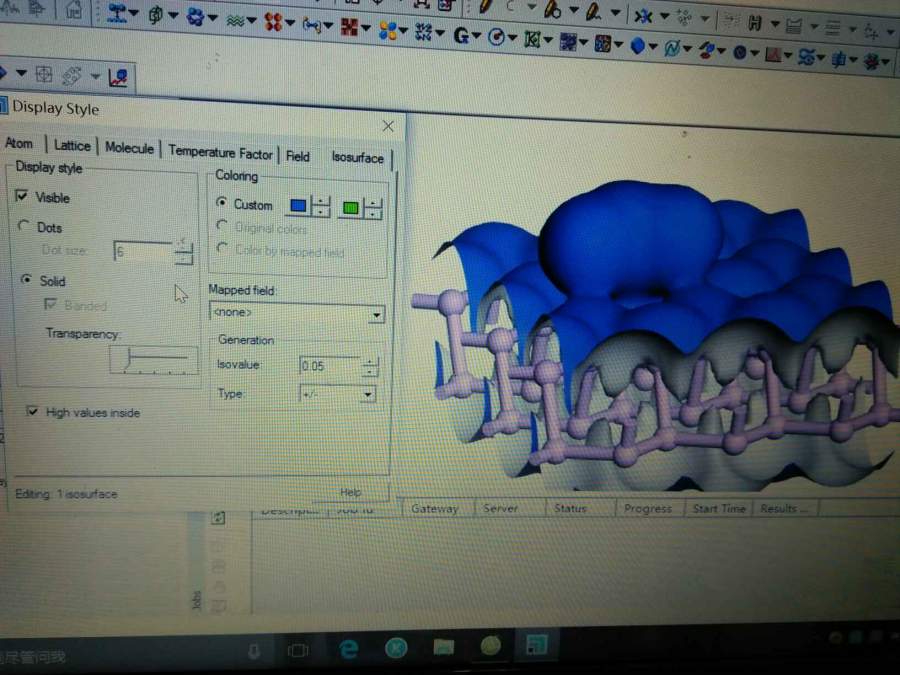Switch to the Field tab

point(298,156)
